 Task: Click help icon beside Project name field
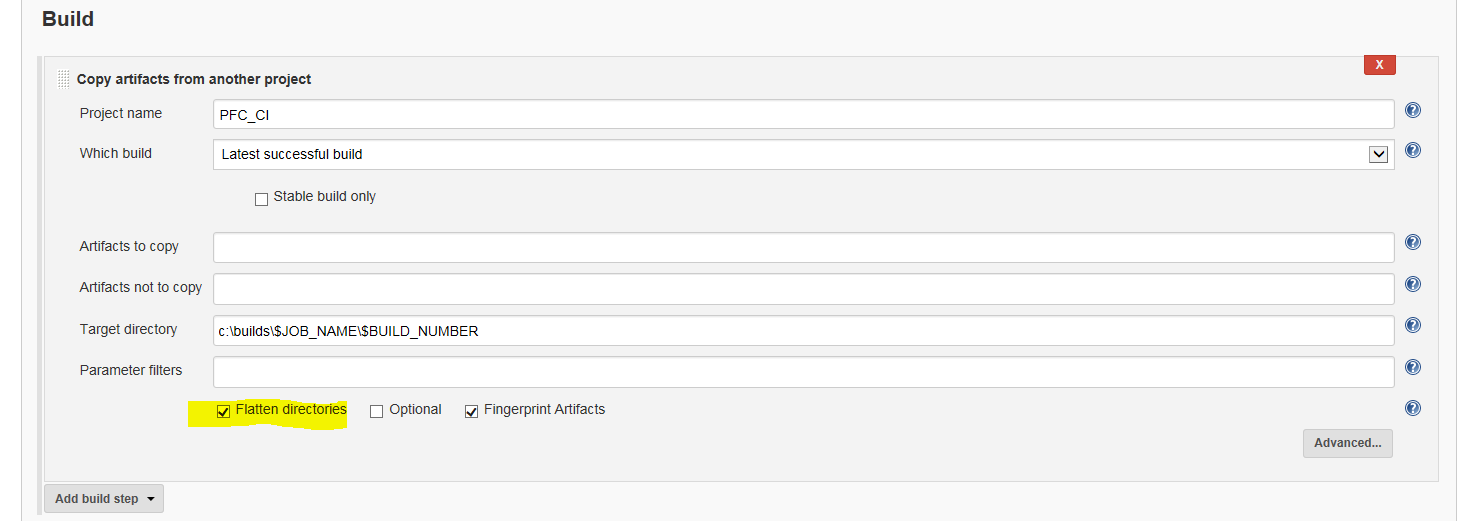pyautogui.click(x=1413, y=111)
